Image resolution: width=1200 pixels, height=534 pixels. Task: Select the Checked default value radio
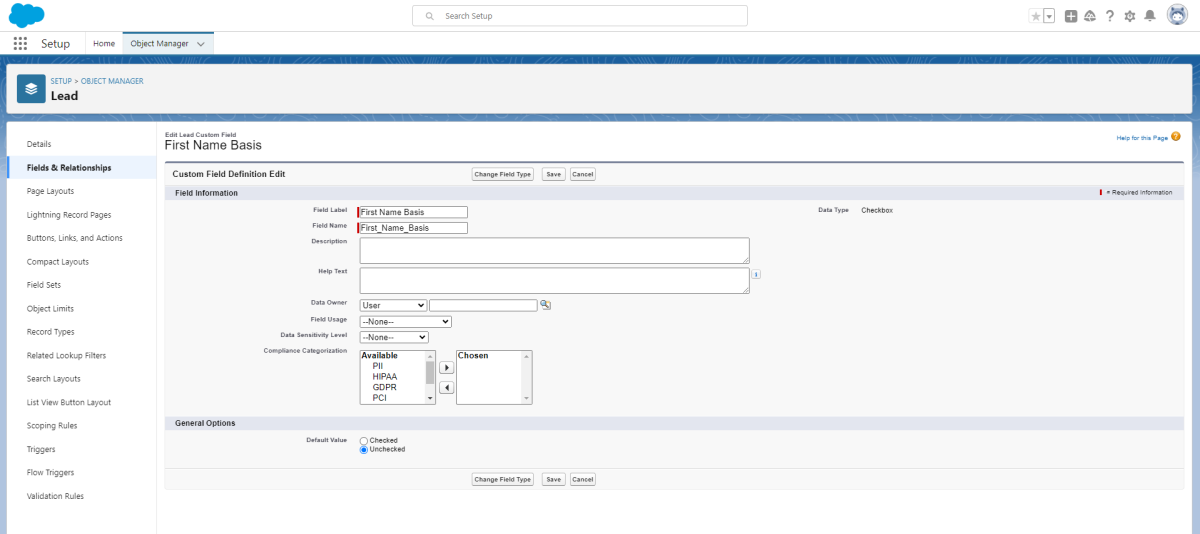pyautogui.click(x=364, y=440)
